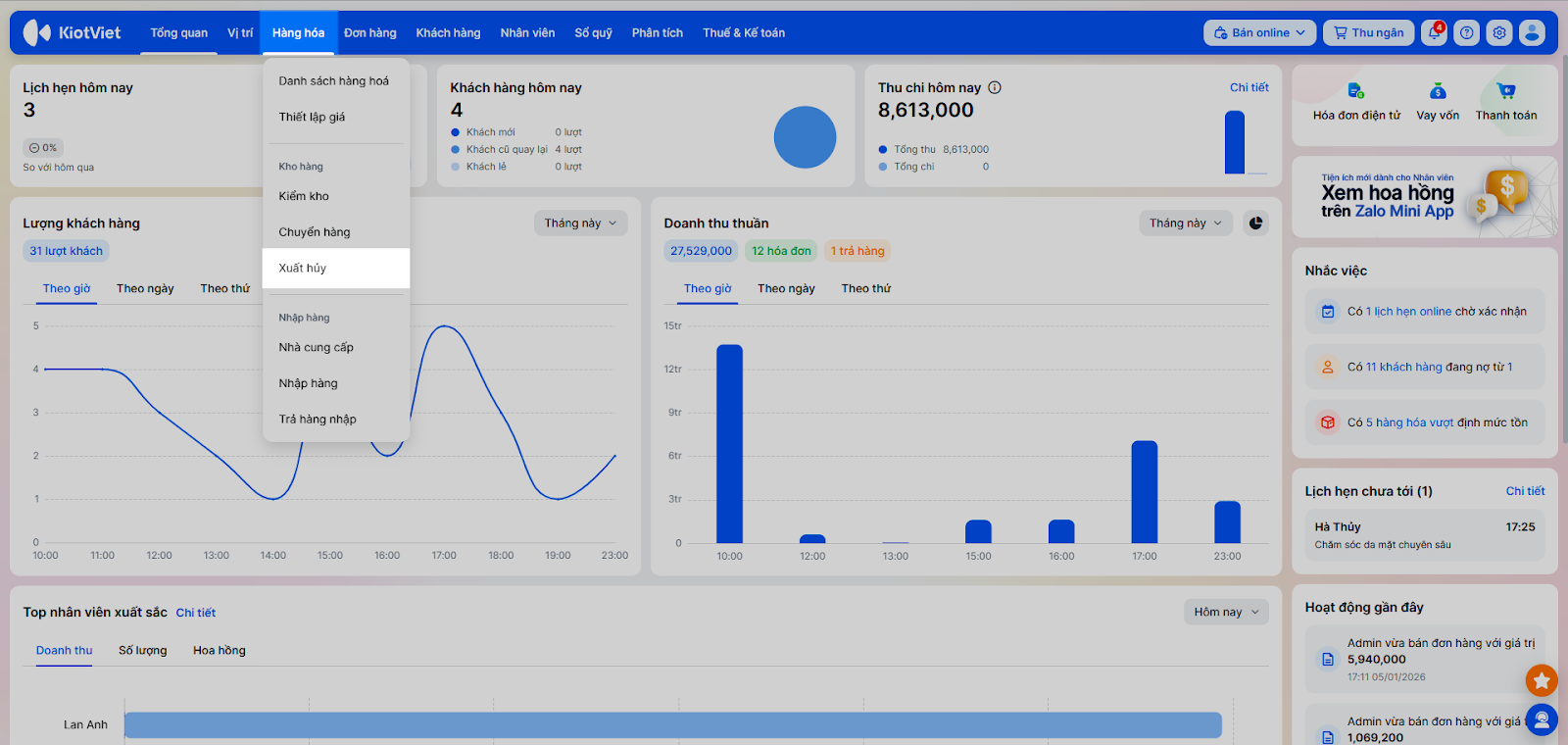Open Chi tiết link for Lịch hẹn chưa tới
The width and height of the screenshot is (1568, 745).
[x=1525, y=491]
